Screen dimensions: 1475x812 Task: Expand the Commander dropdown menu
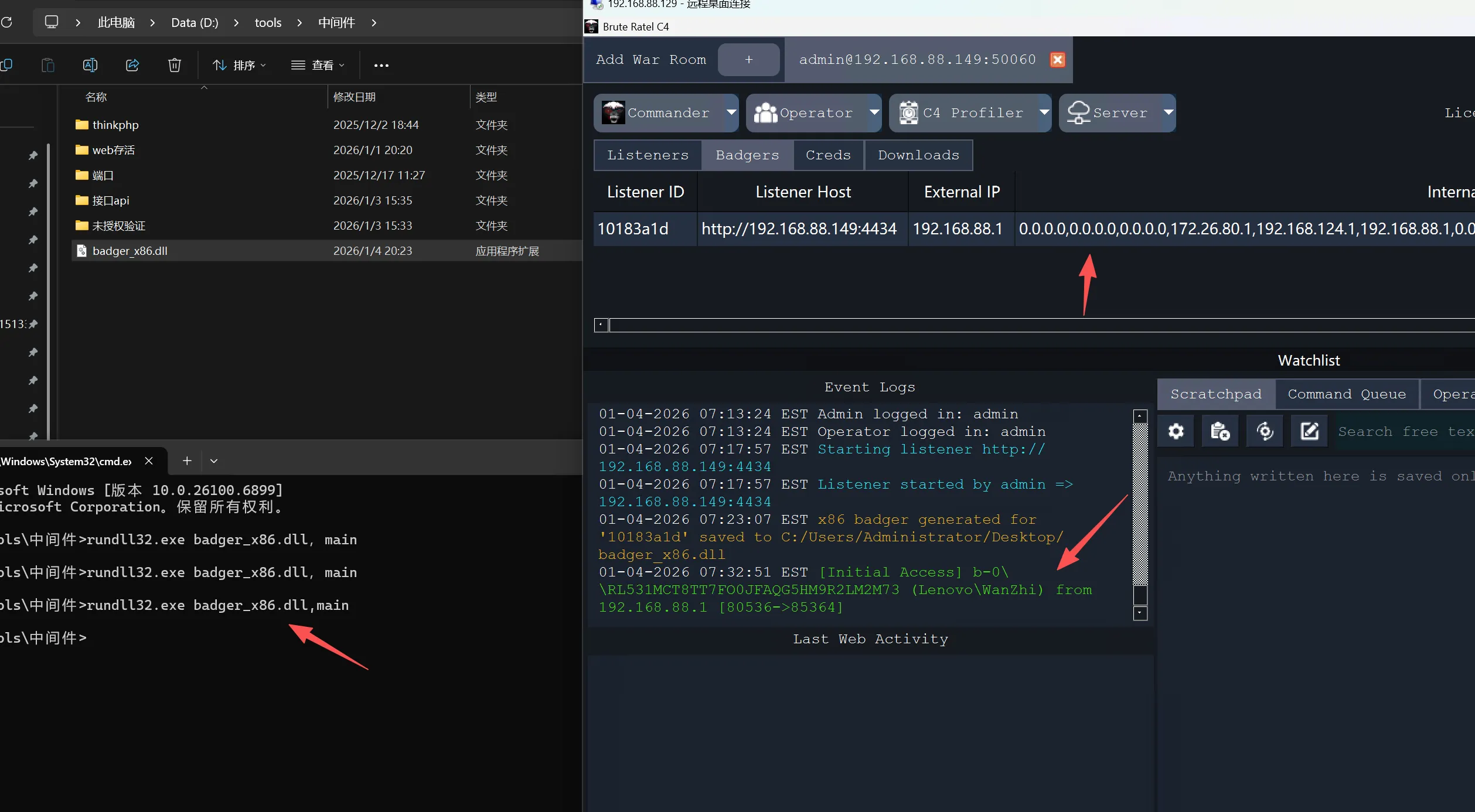click(x=731, y=112)
